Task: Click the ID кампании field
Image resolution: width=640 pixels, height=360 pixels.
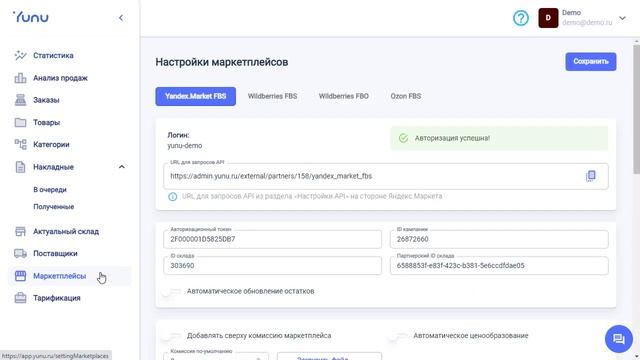Action: coord(499,239)
